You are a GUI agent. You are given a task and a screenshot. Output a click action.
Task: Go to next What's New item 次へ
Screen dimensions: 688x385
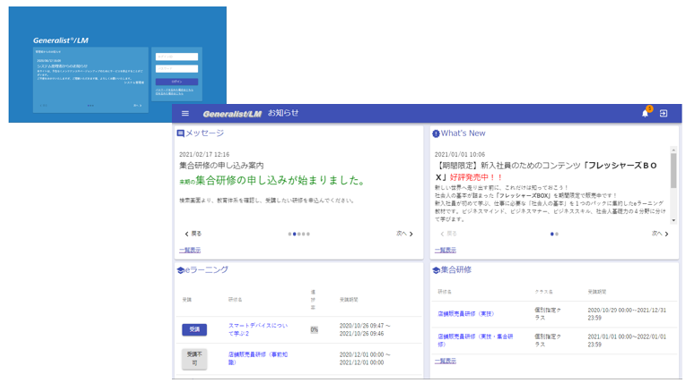pyautogui.click(x=660, y=234)
